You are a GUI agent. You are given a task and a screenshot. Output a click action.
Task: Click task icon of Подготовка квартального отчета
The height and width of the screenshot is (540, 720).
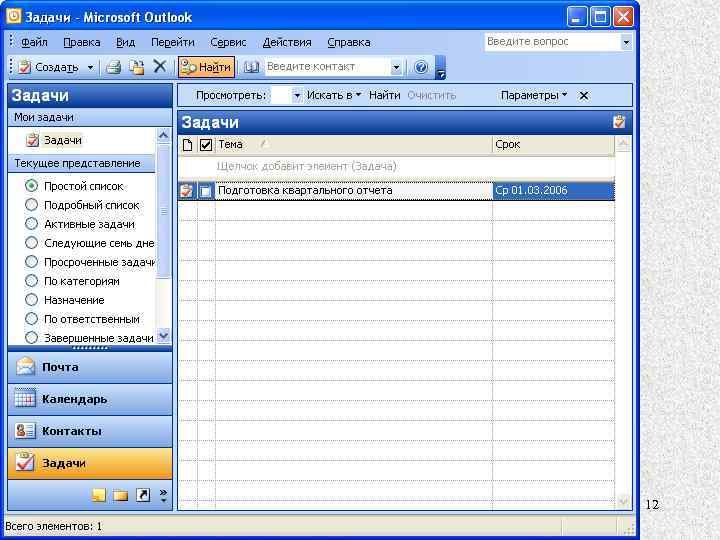click(x=187, y=191)
